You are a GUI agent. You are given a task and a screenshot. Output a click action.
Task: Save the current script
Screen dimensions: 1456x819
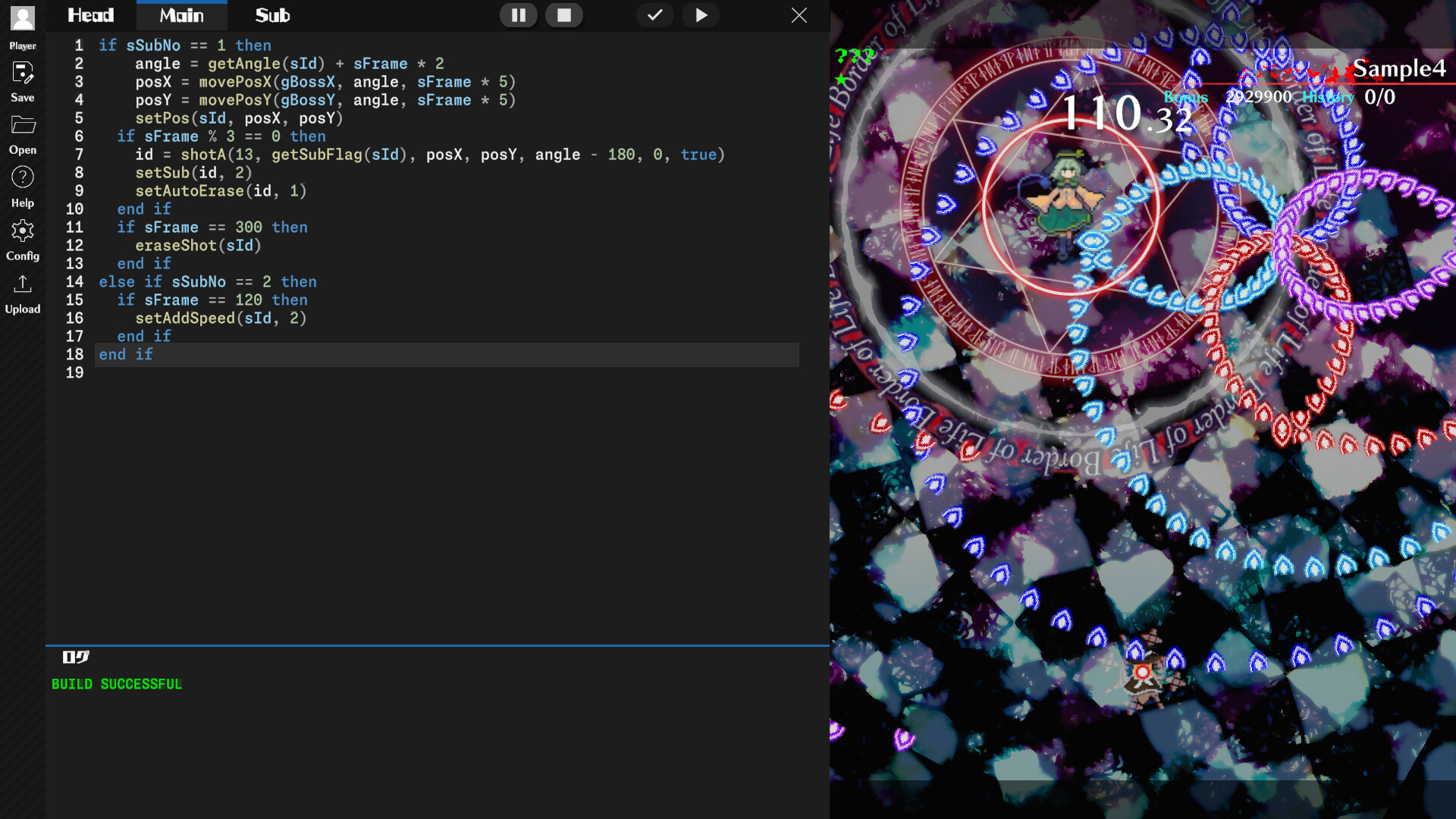[x=22, y=74]
